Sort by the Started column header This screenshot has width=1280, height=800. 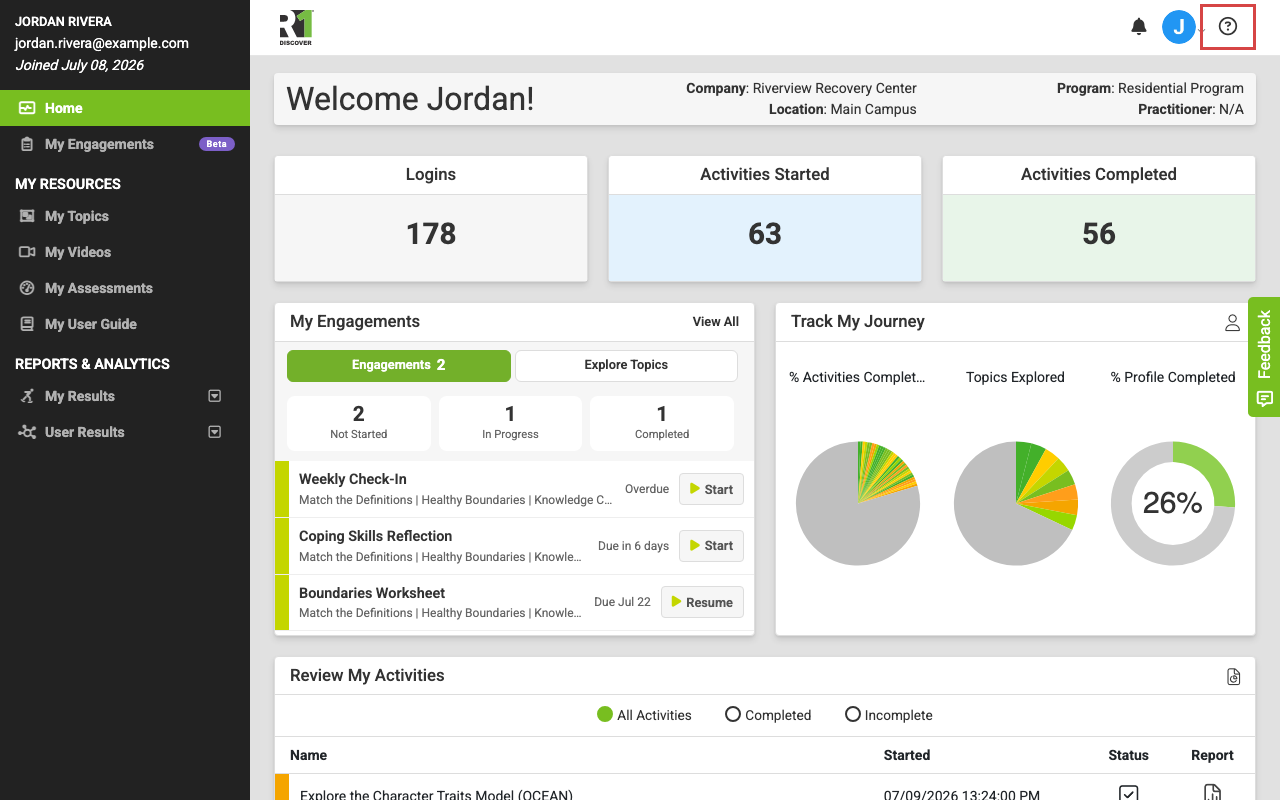[907, 755]
